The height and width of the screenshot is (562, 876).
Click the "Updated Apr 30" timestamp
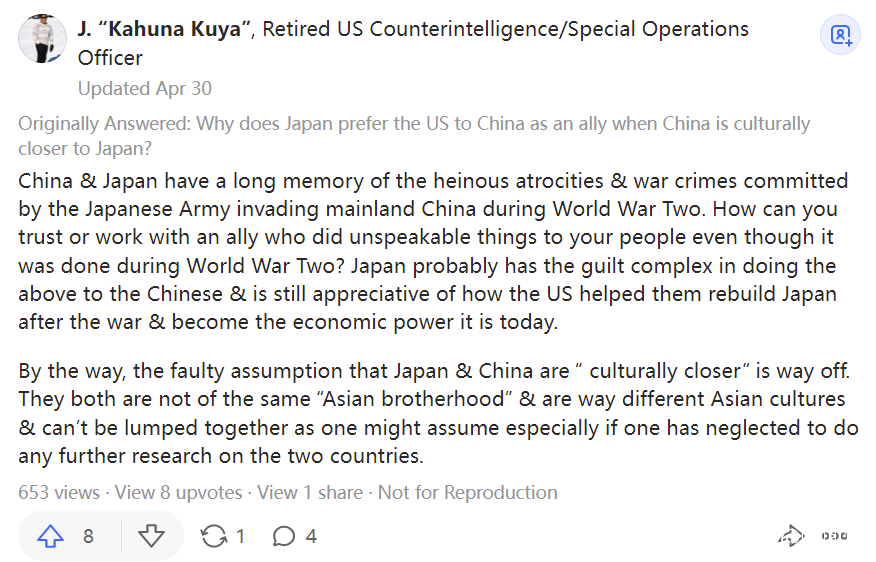pos(145,88)
